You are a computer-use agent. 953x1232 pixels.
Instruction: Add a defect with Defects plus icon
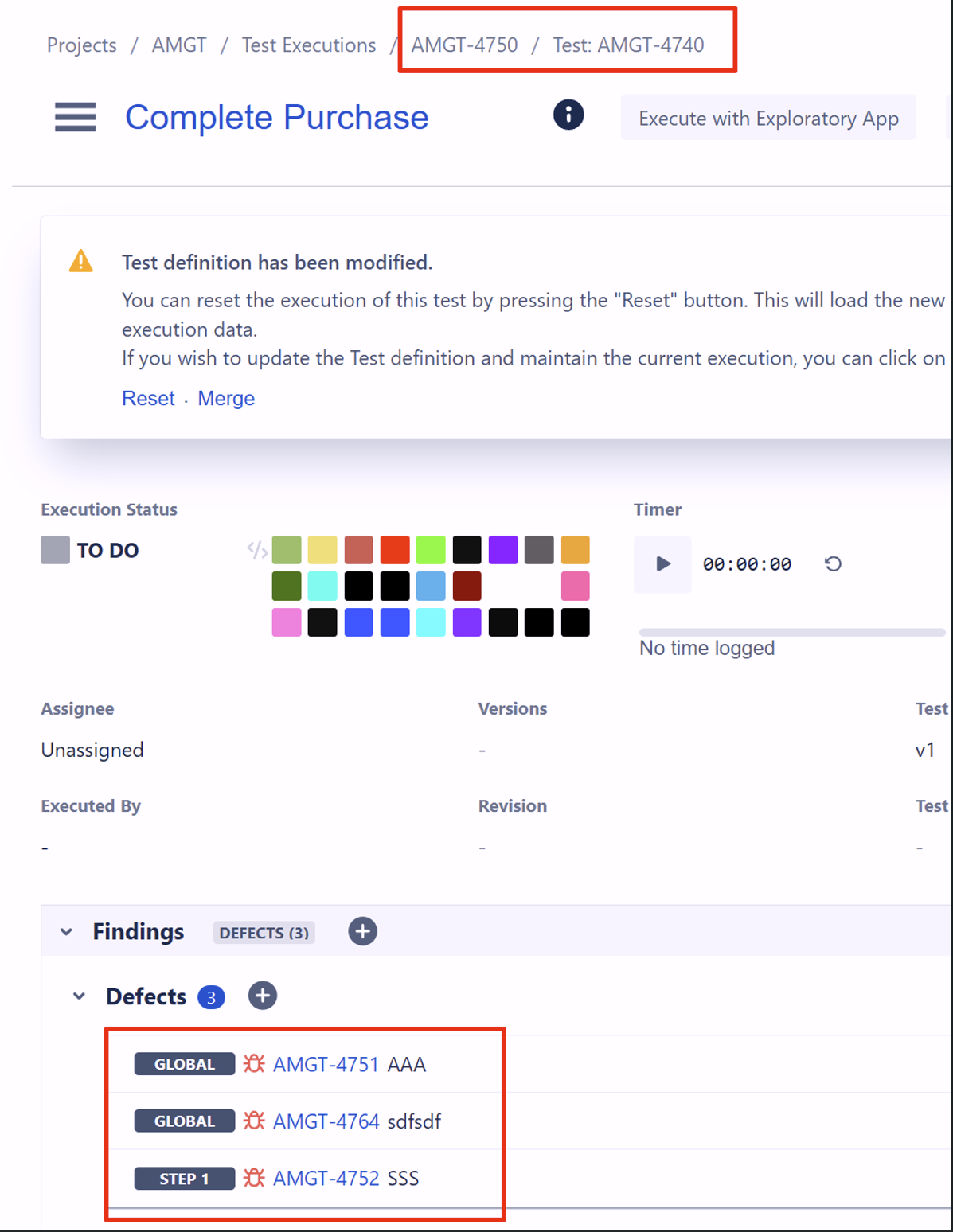pos(262,996)
